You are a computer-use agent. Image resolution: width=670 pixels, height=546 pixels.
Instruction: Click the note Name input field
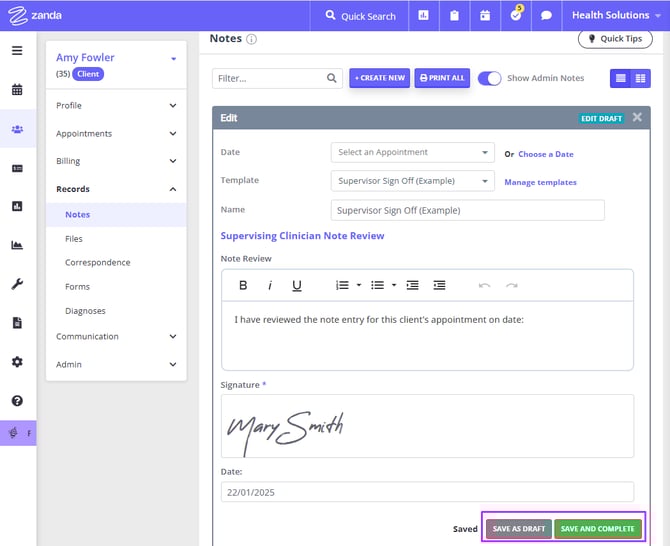[467, 210]
